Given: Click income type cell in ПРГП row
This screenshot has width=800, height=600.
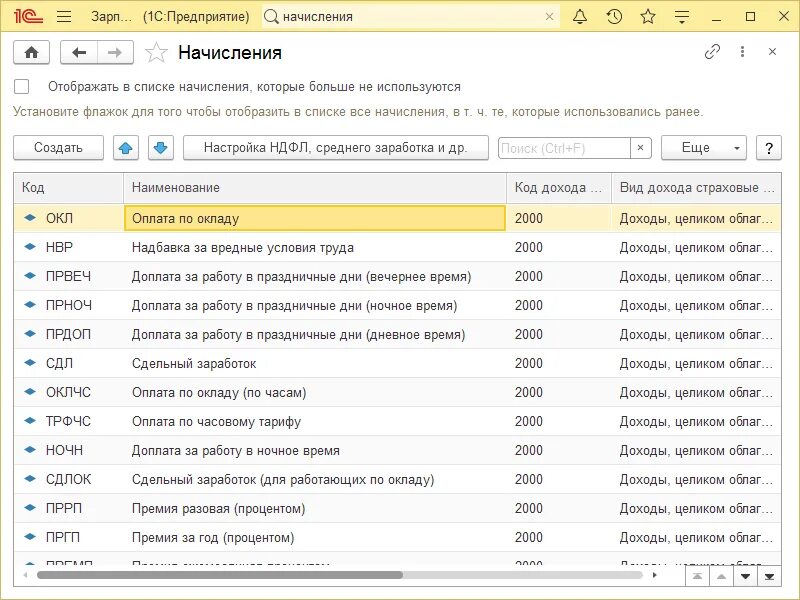Looking at the screenshot, I should point(696,538).
